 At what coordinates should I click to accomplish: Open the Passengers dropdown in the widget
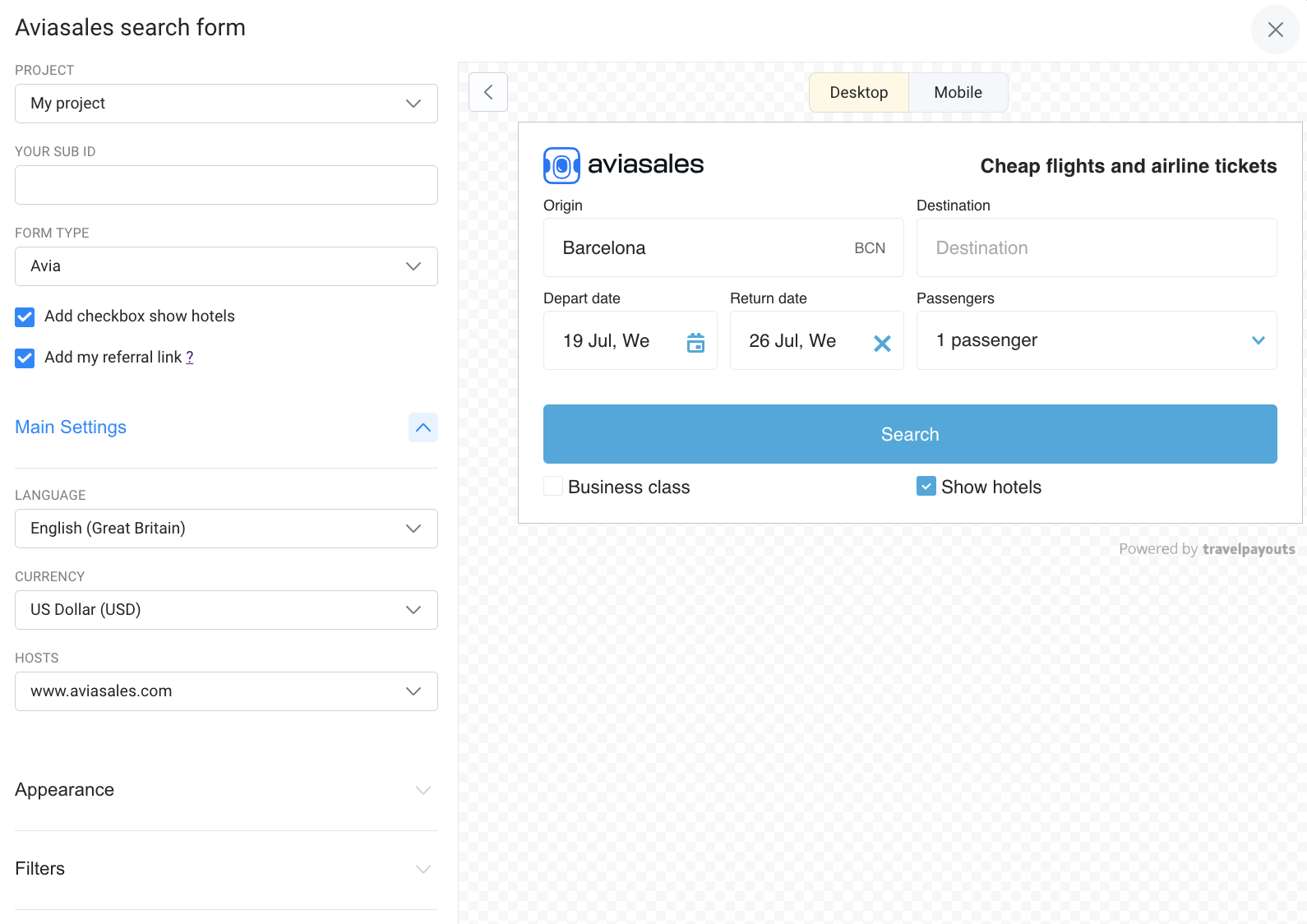pyautogui.click(x=1097, y=340)
